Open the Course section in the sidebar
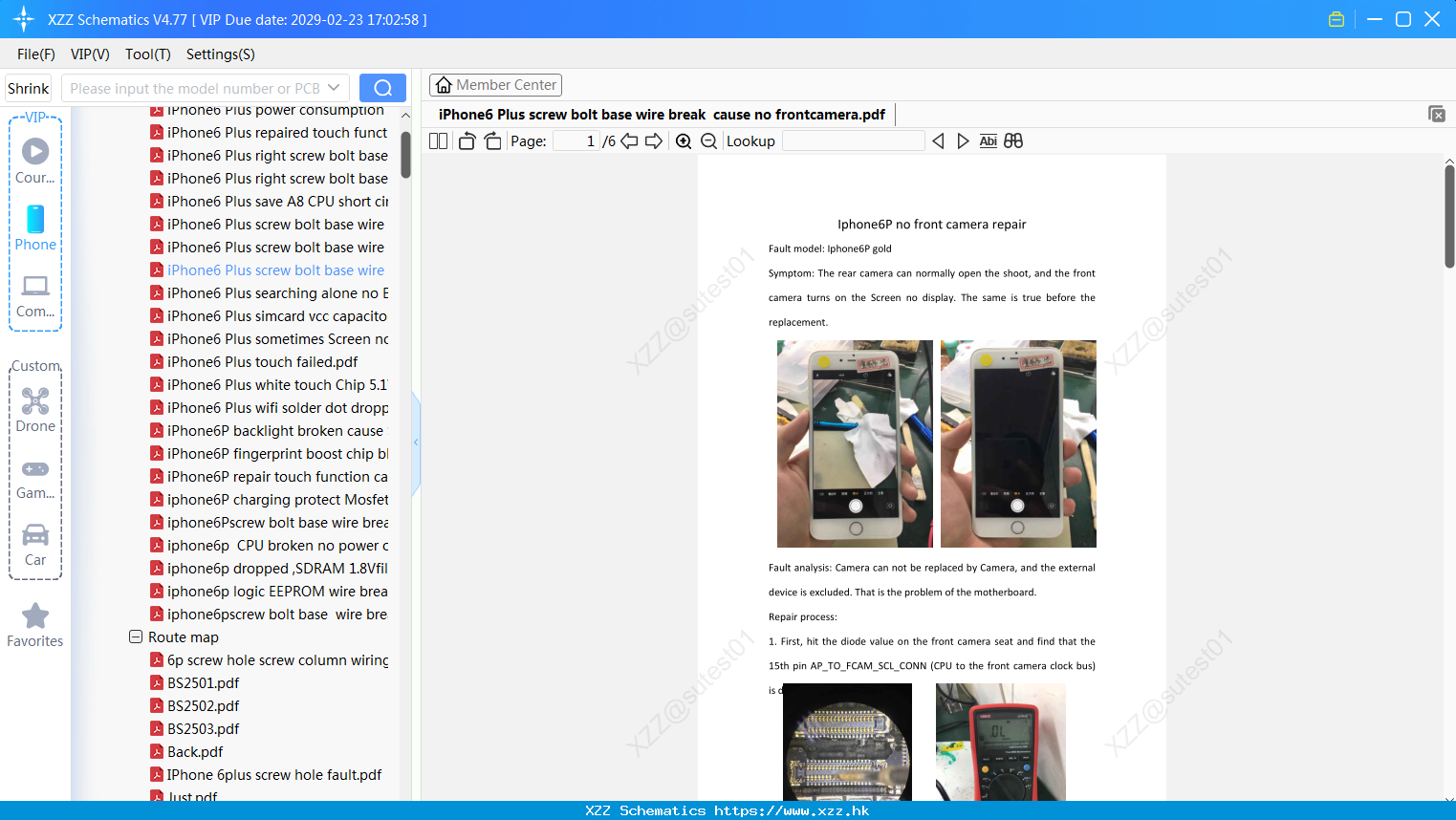This screenshot has width=1456, height=820. pyautogui.click(x=35, y=161)
